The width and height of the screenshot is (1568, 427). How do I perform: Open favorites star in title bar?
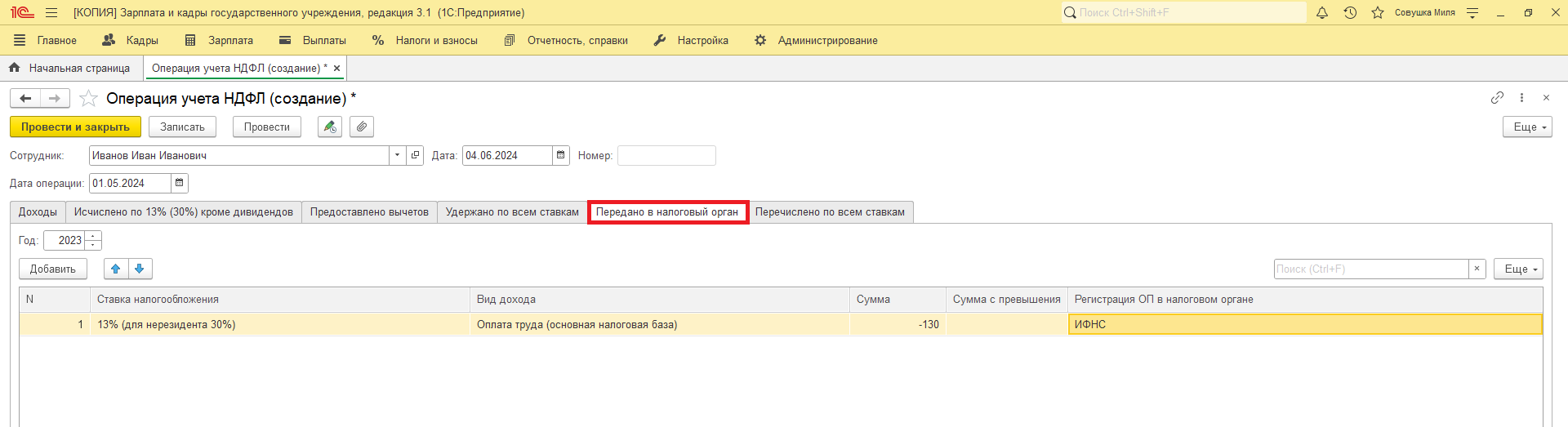[x=1378, y=13]
